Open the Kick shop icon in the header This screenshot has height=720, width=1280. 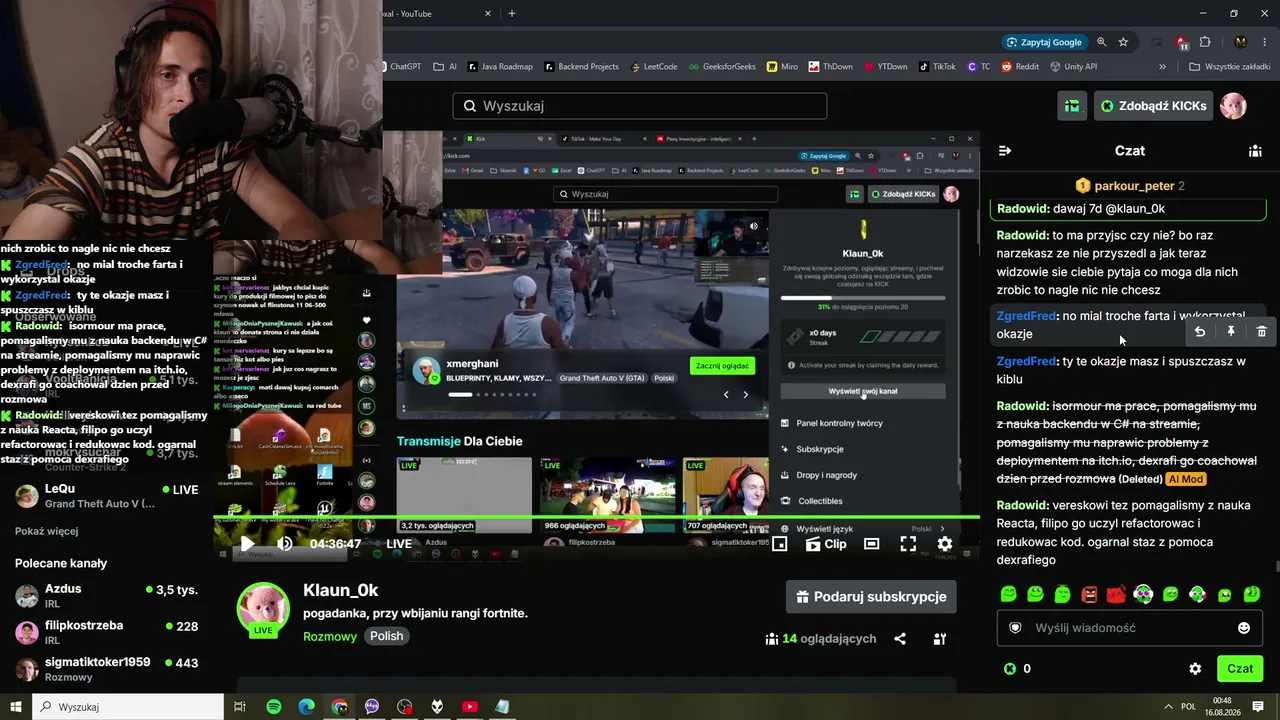[1072, 106]
